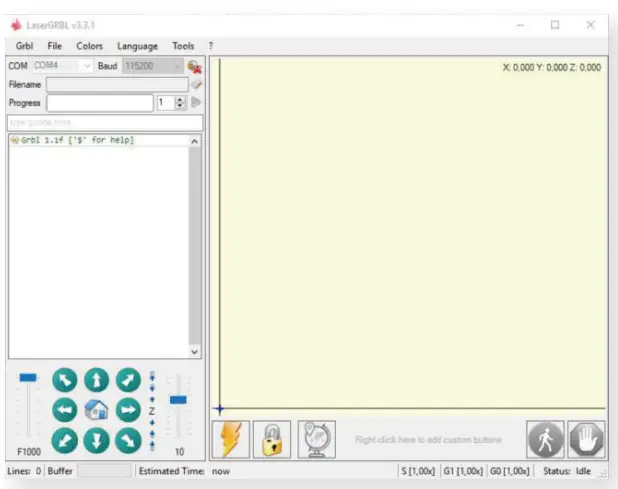Click the pass count number field
The width and height of the screenshot is (618, 489).
[166, 103]
